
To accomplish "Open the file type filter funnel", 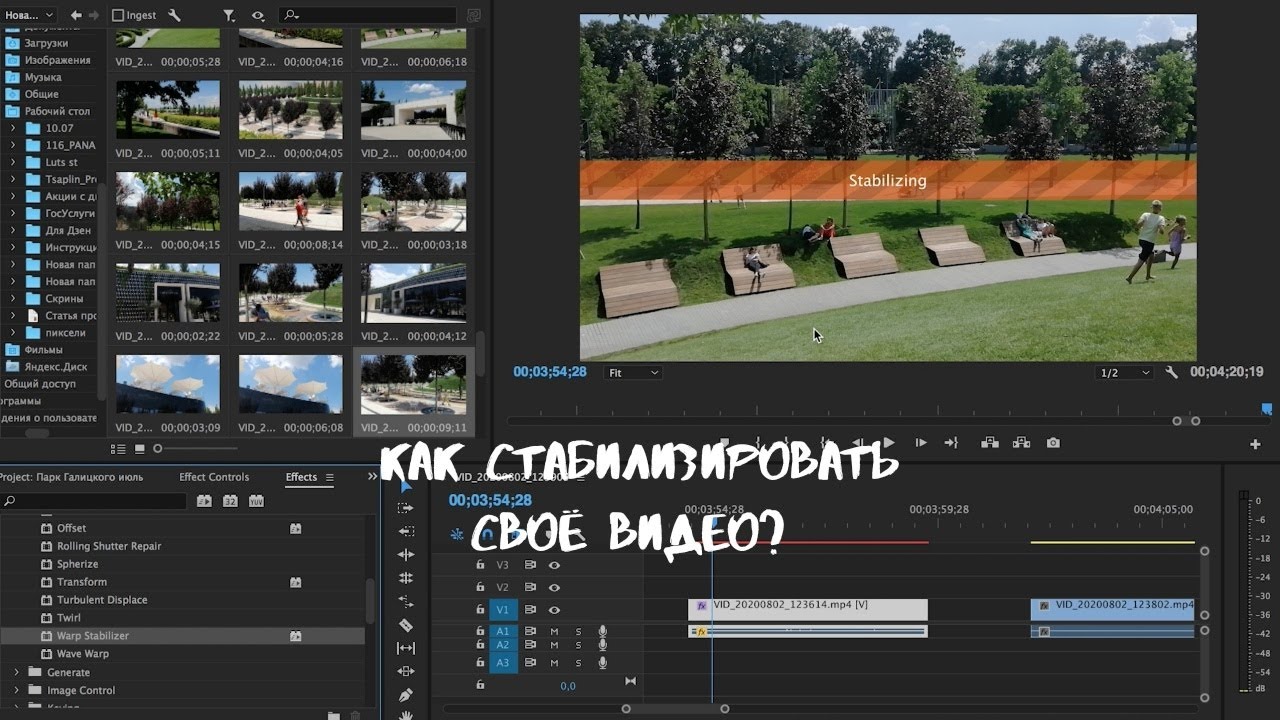I will click(x=229, y=15).
